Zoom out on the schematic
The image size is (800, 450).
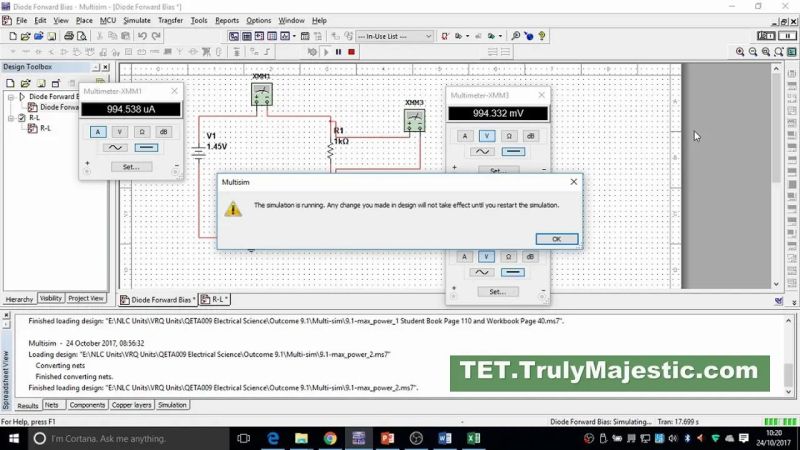click(753, 52)
